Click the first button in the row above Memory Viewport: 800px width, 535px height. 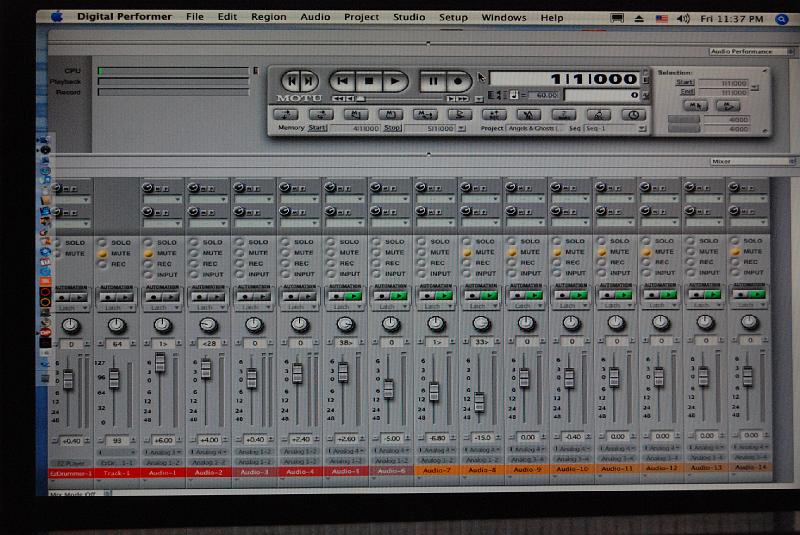tap(286, 115)
